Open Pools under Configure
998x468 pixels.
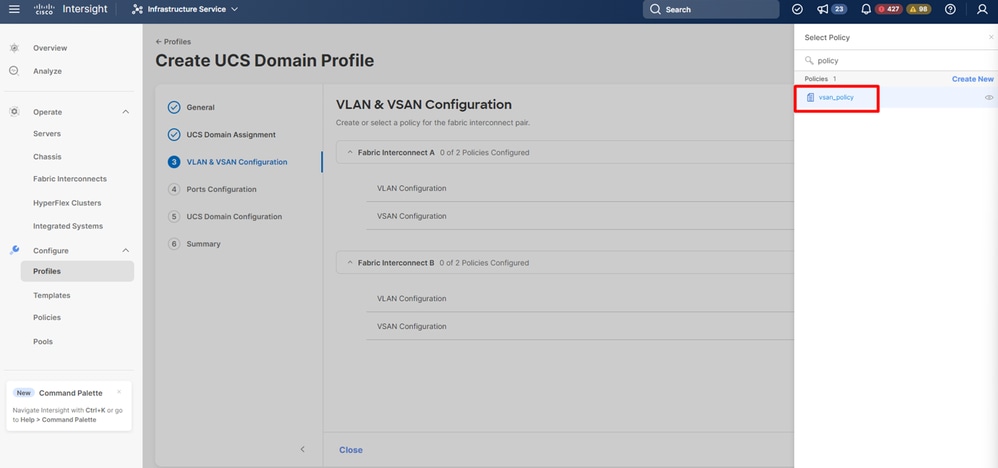point(43,341)
